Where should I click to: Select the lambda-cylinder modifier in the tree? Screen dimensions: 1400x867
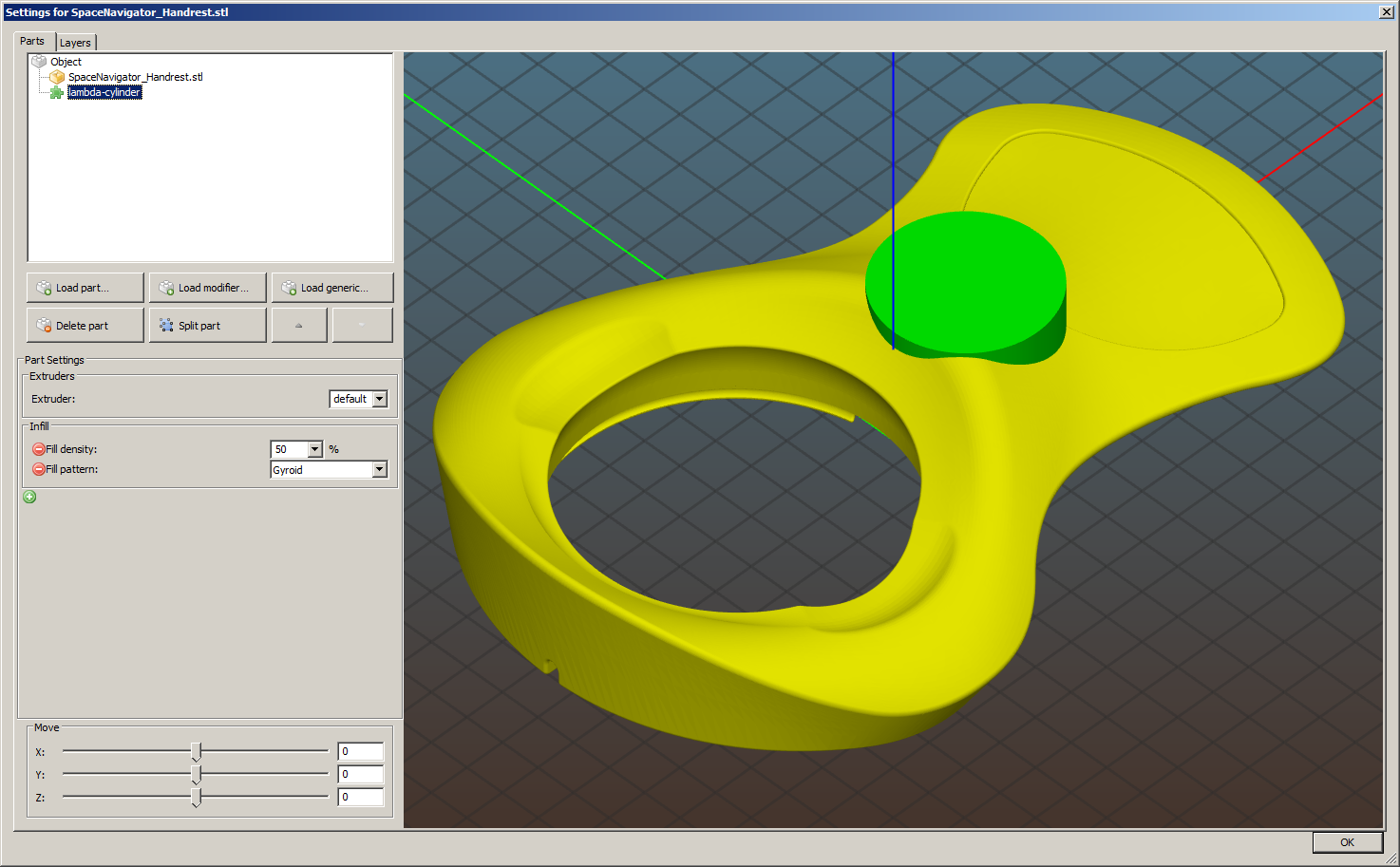pyautogui.click(x=104, y=92)
